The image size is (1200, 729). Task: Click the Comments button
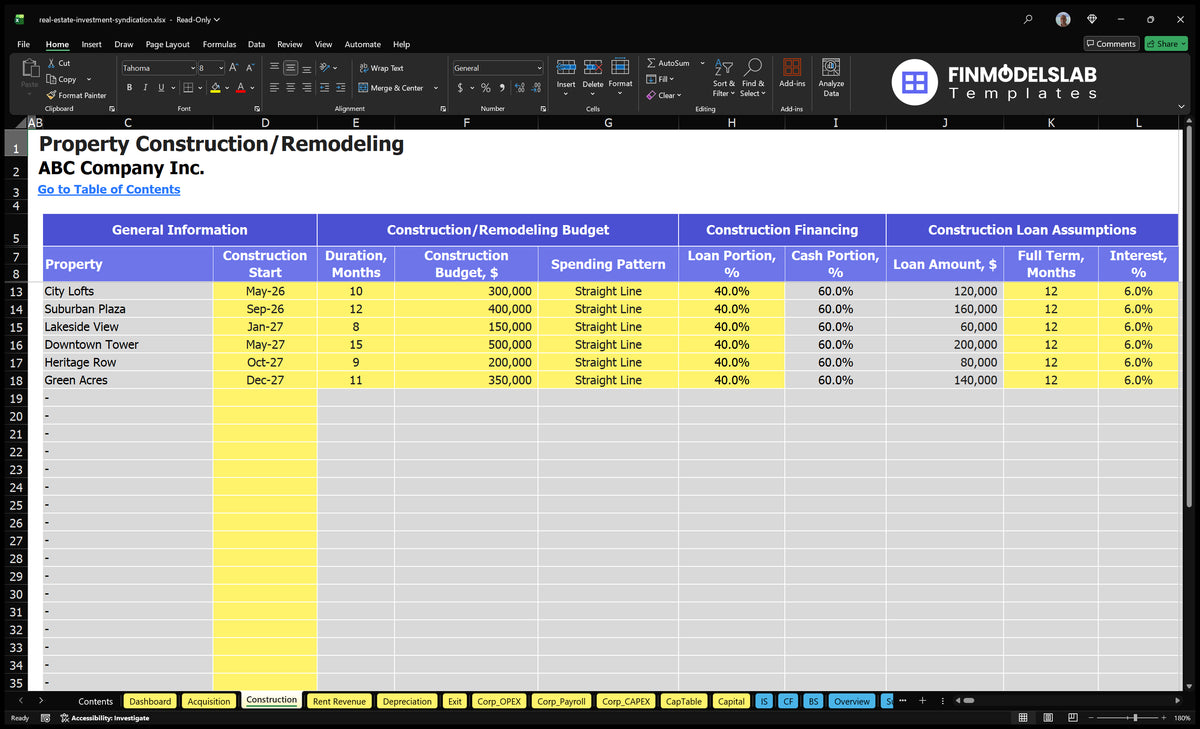pyautogui.click(x=1111, y=44)
